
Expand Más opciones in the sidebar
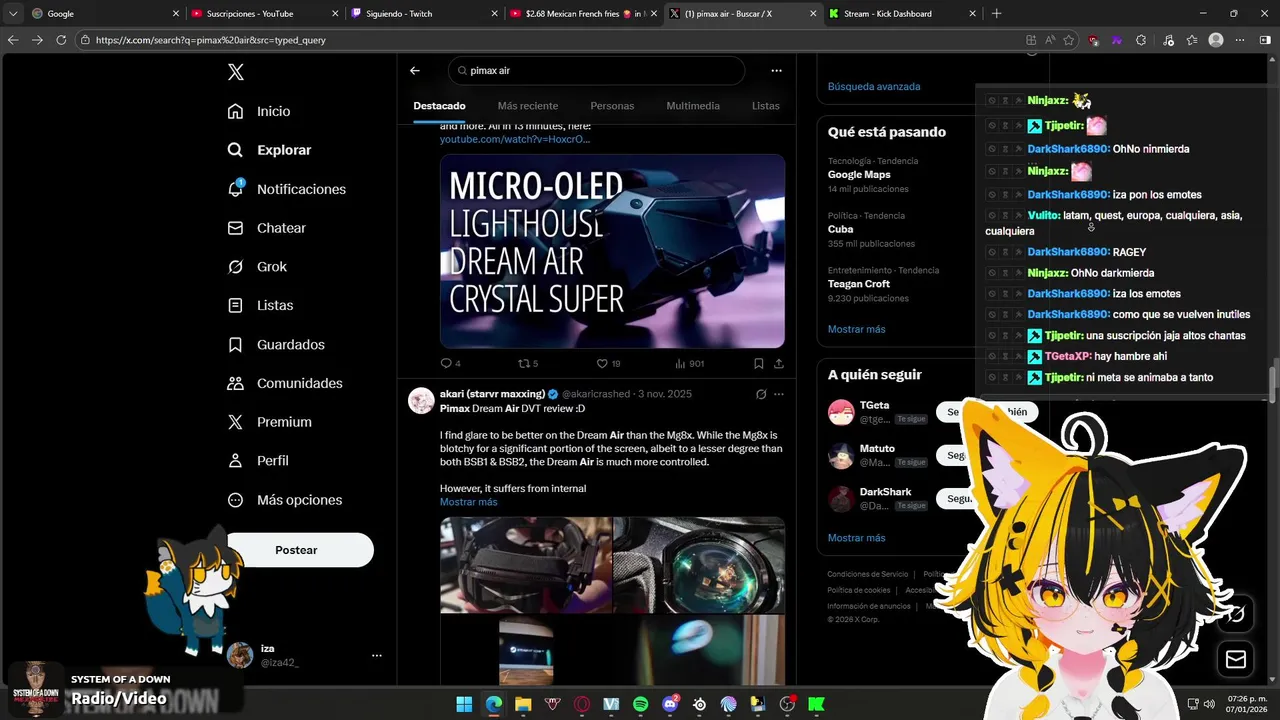coord(284,500)
